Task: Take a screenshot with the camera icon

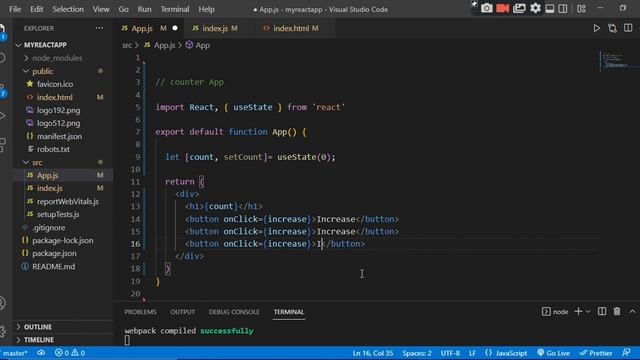Action: pyautogui.click(x=486, y=8)
